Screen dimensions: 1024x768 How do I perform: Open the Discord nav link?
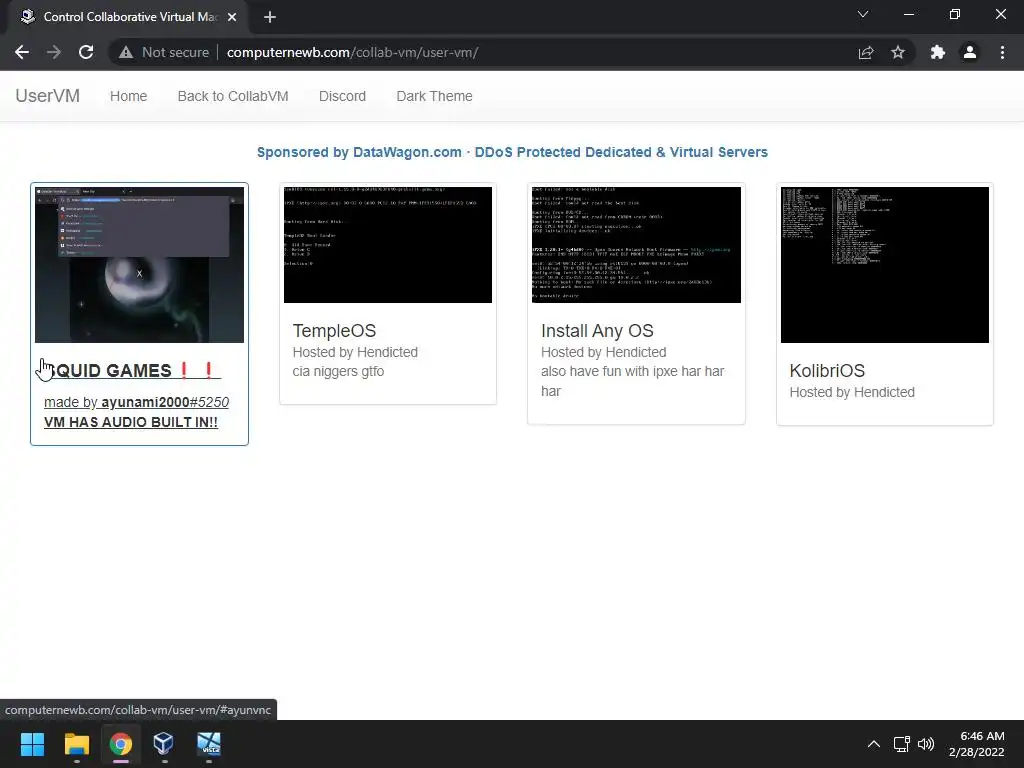point(342,96)
